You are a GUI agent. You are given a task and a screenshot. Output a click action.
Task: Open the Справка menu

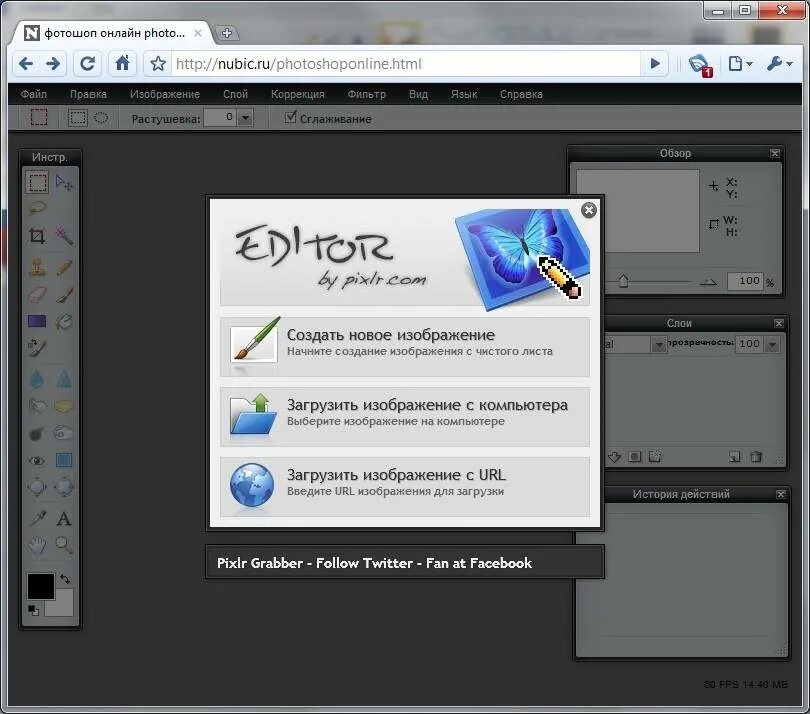[x=521, y=94]
